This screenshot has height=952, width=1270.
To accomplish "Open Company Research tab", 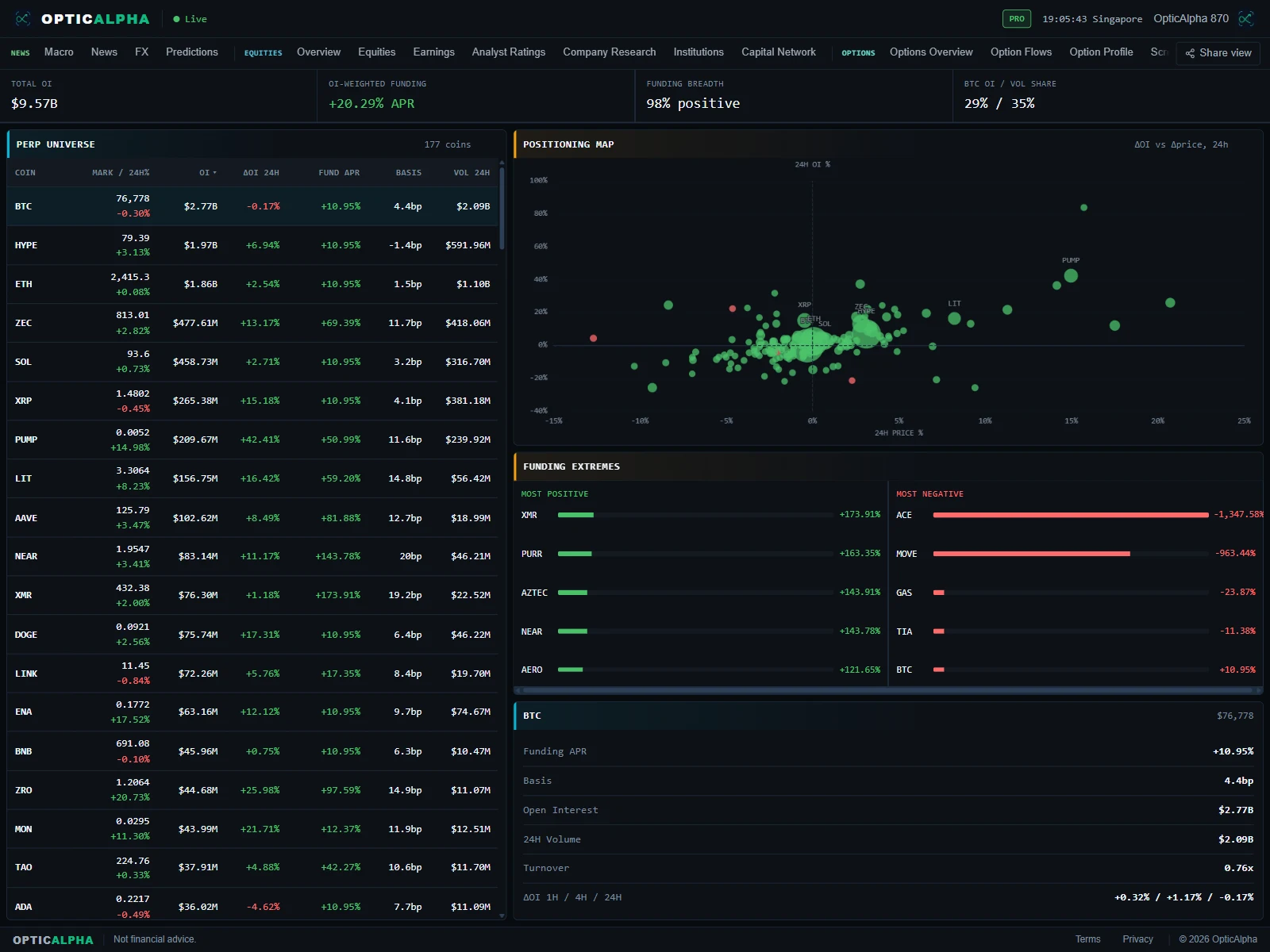I will click(610, 52).
